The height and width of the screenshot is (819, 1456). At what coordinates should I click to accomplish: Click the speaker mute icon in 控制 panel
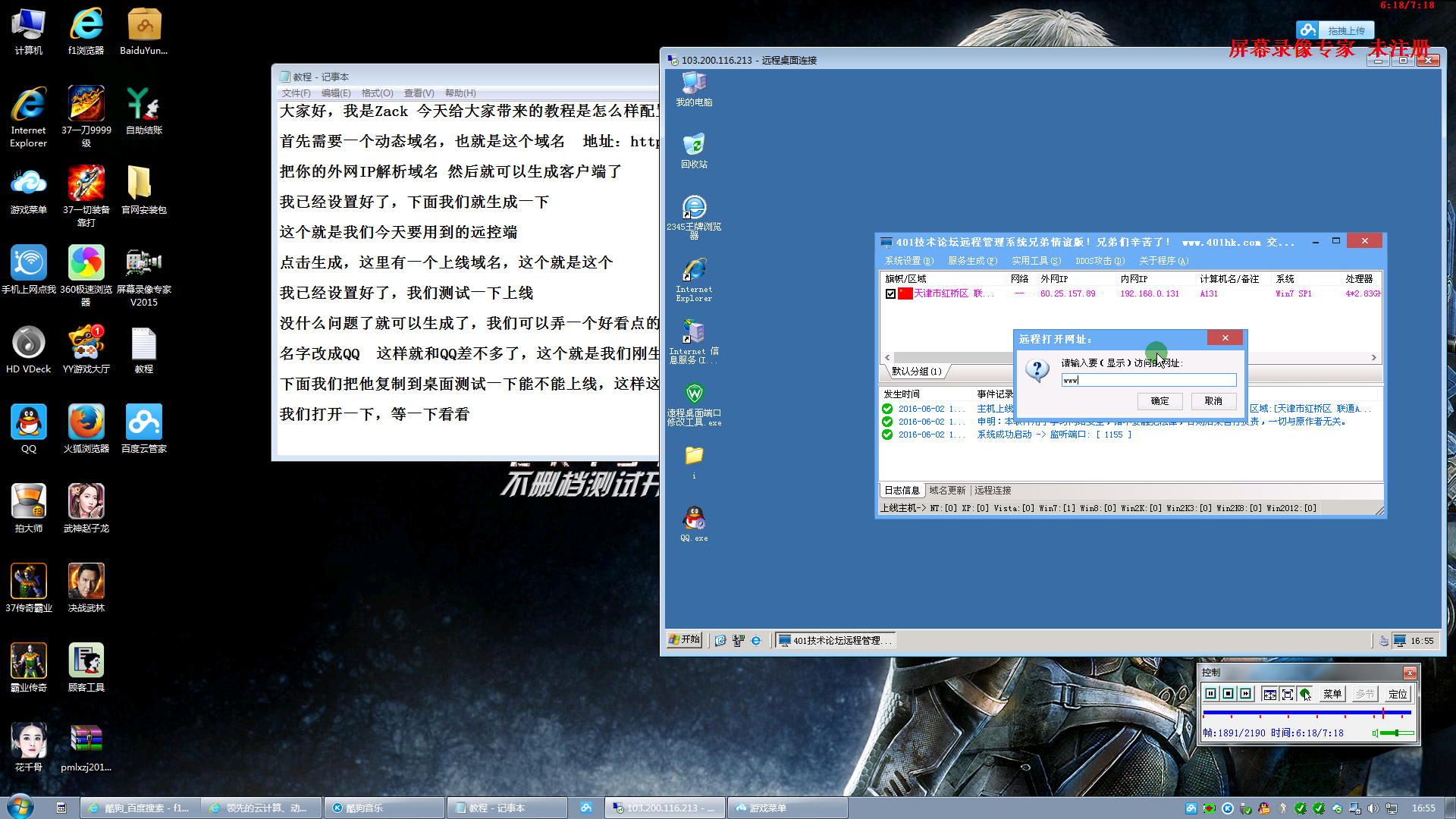pyautogui.click(x=1375, y=733)
